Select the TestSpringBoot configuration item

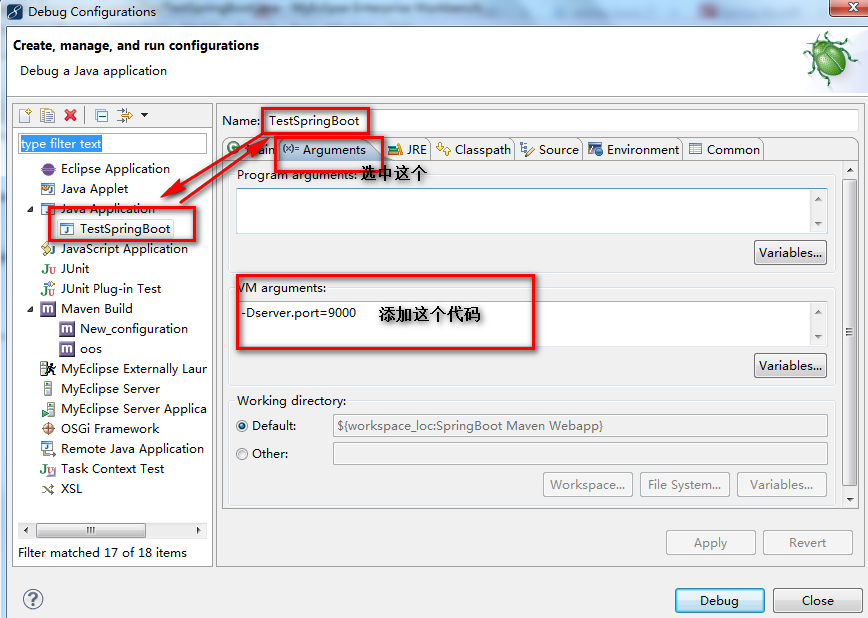115,229
